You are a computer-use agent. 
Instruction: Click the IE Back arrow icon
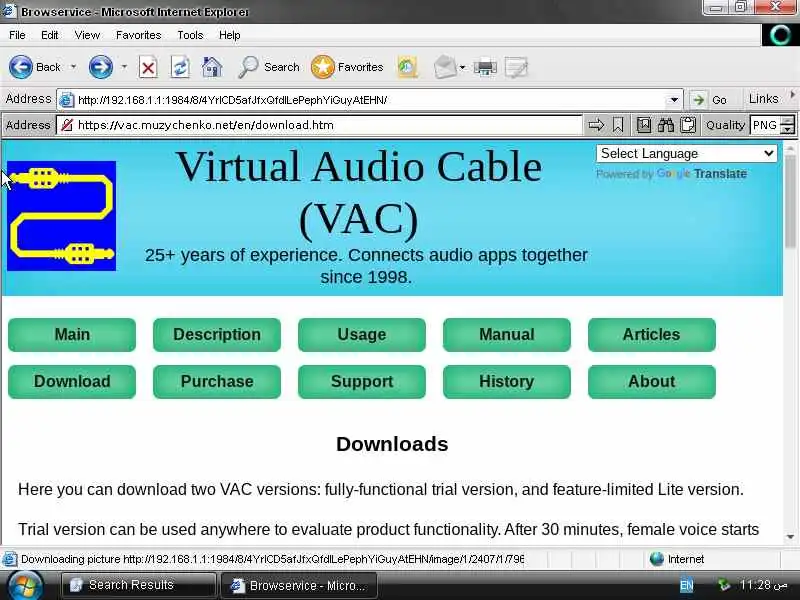(21, 67)
